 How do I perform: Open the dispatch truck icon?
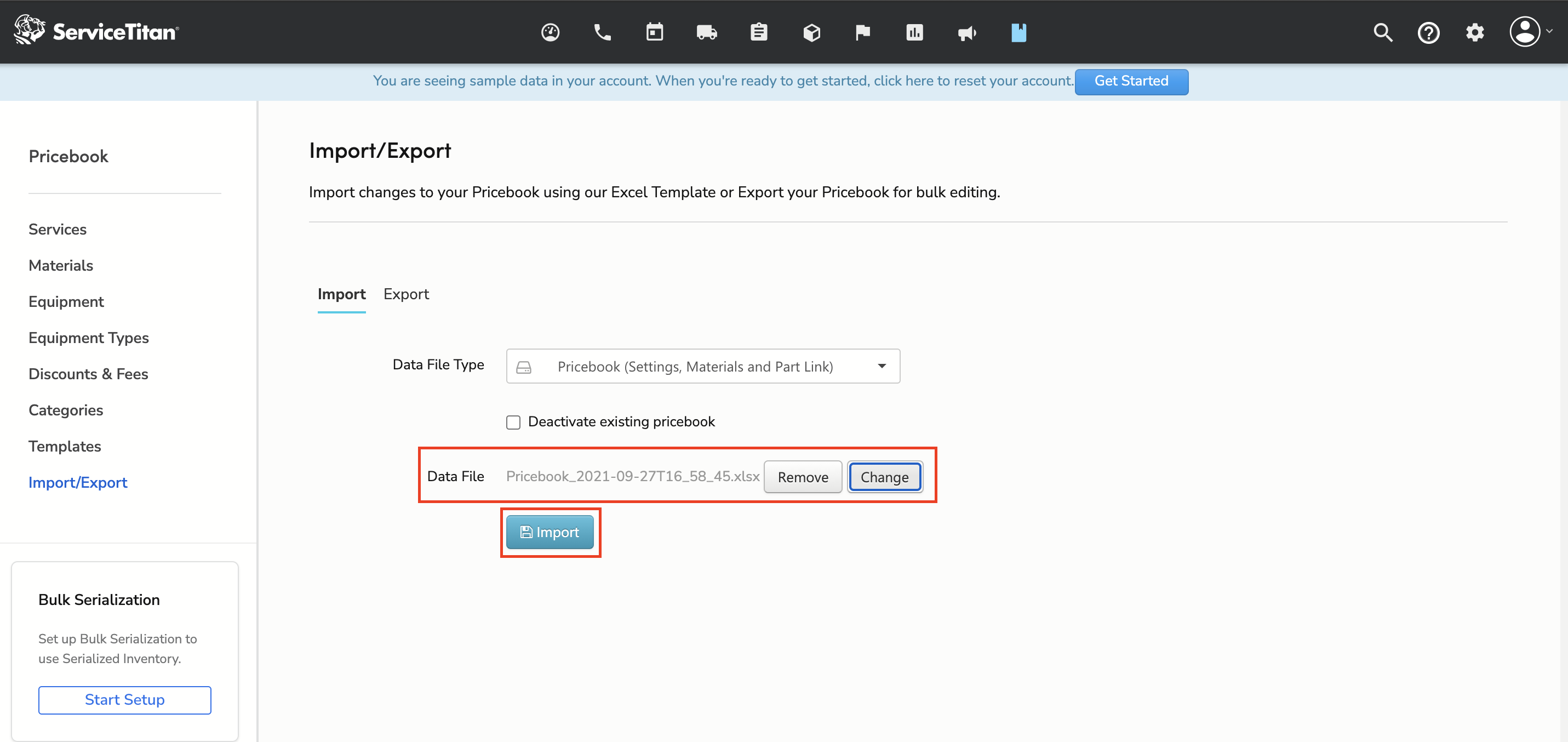[x=706, y=32]
